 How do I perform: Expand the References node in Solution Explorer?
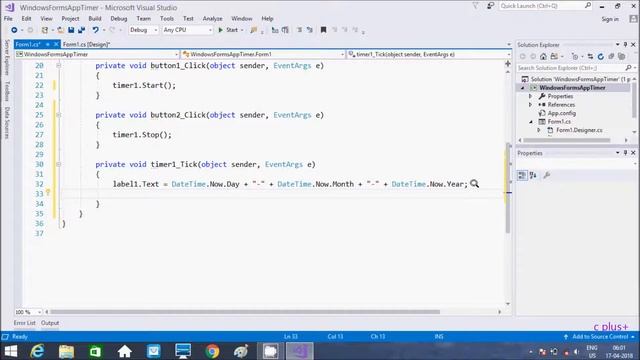point(531,105)
